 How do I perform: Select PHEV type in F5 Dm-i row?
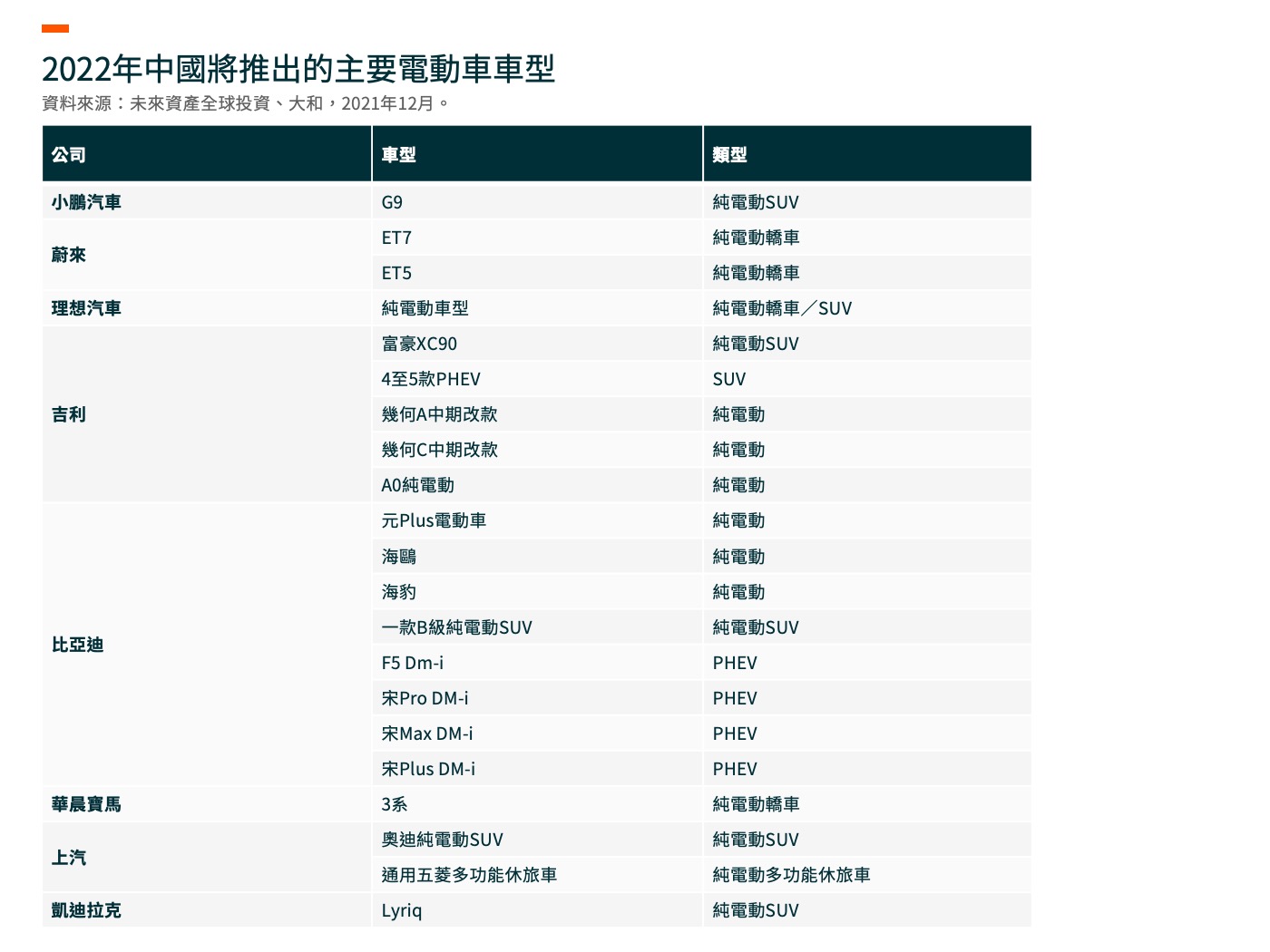(867, 663)
